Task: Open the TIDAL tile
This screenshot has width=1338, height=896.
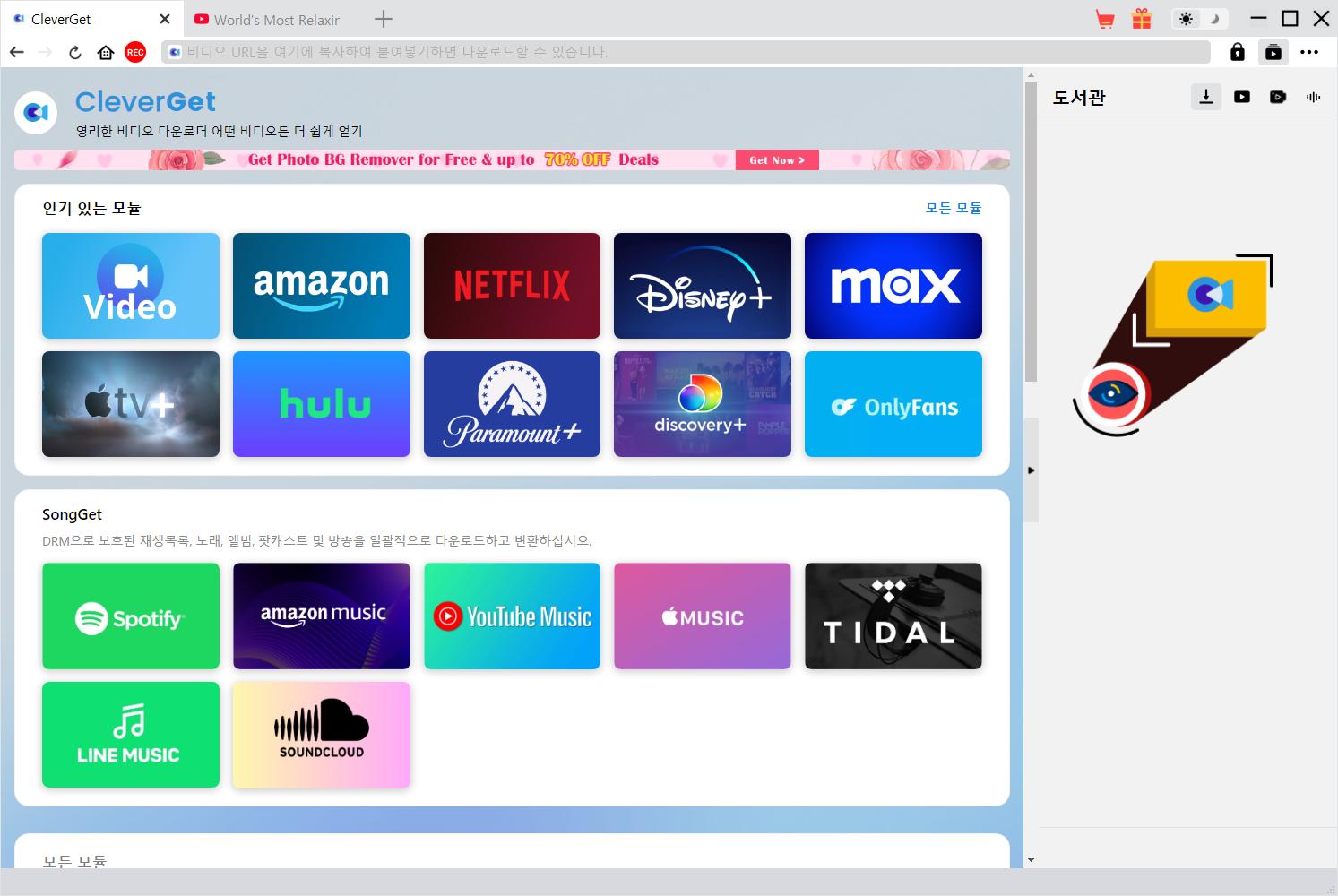Action: [x=893, y=616]
